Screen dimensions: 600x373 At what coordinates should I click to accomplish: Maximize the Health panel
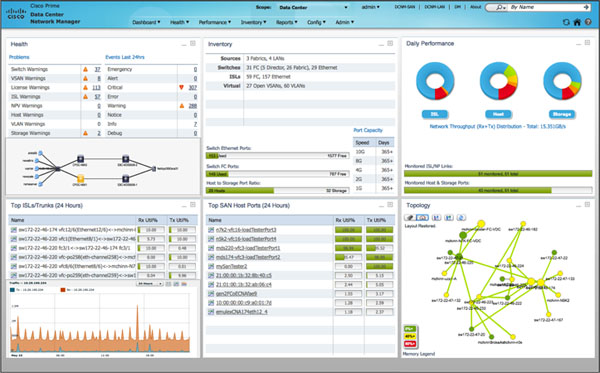coord(193,44)
